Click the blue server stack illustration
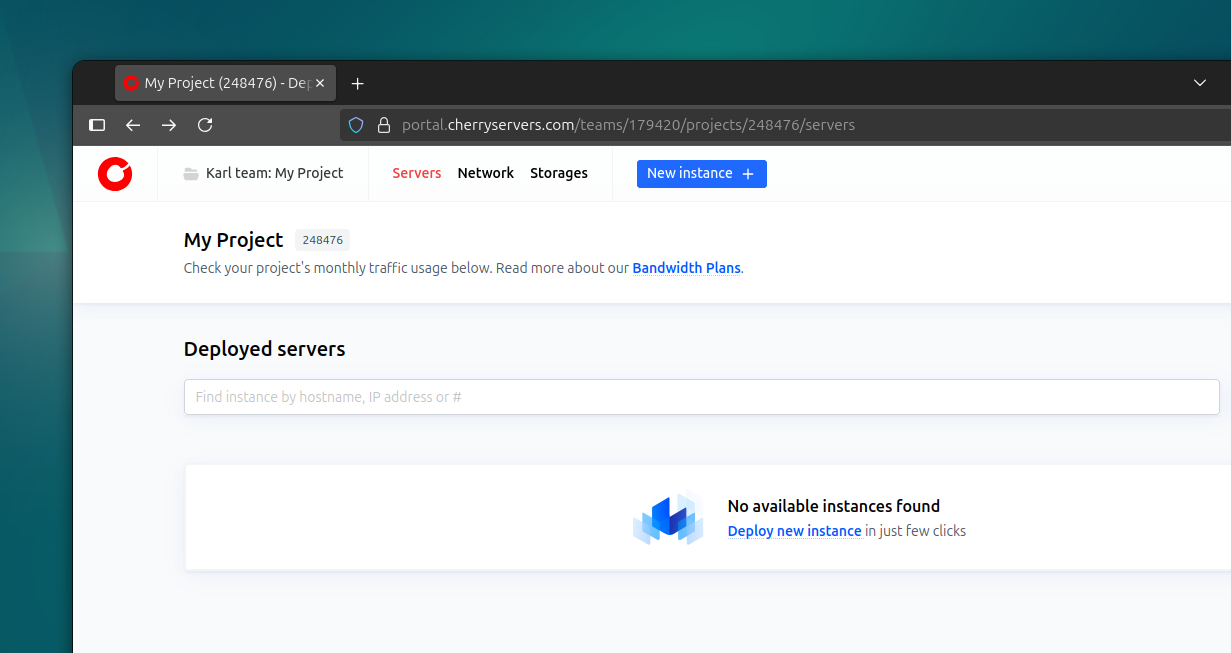Screen dimensions: 1231x653 pyautogui.click(x=668, y=518)
